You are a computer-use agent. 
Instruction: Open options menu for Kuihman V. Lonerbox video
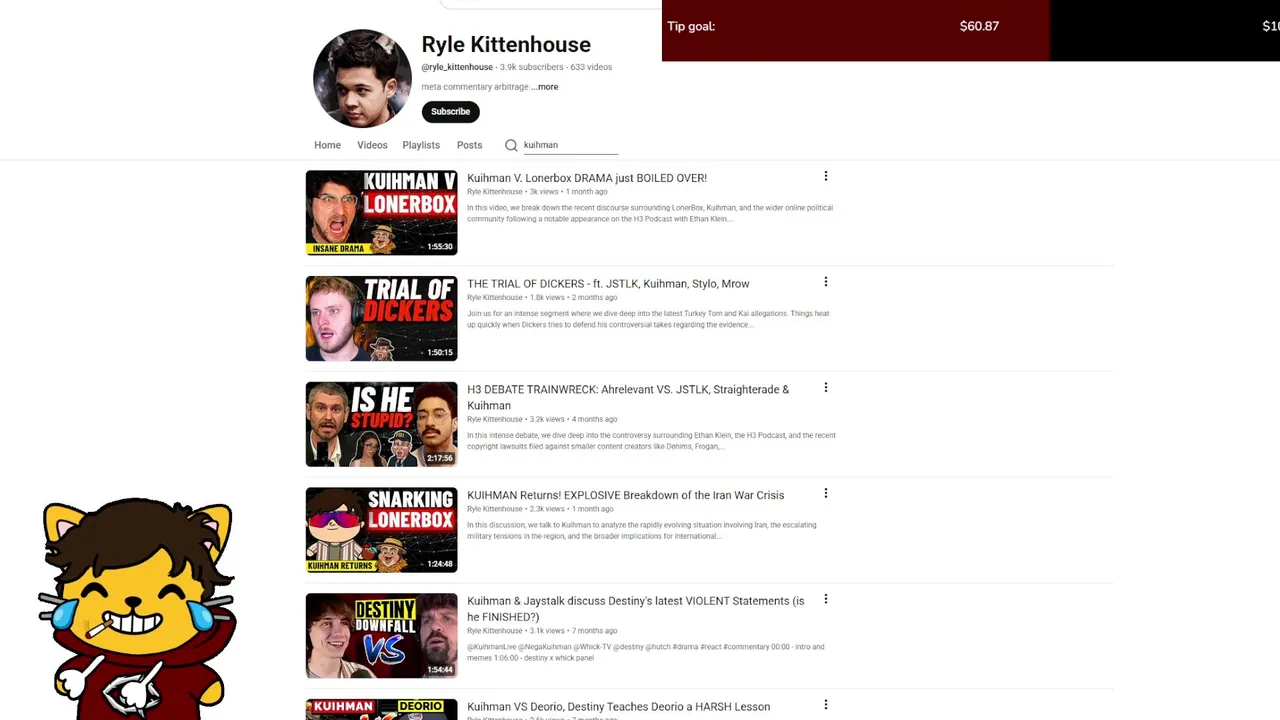(826, 176)
